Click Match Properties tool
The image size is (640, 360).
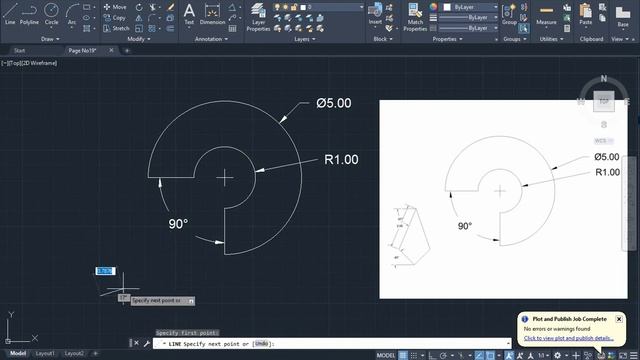(x=415, y=17)
